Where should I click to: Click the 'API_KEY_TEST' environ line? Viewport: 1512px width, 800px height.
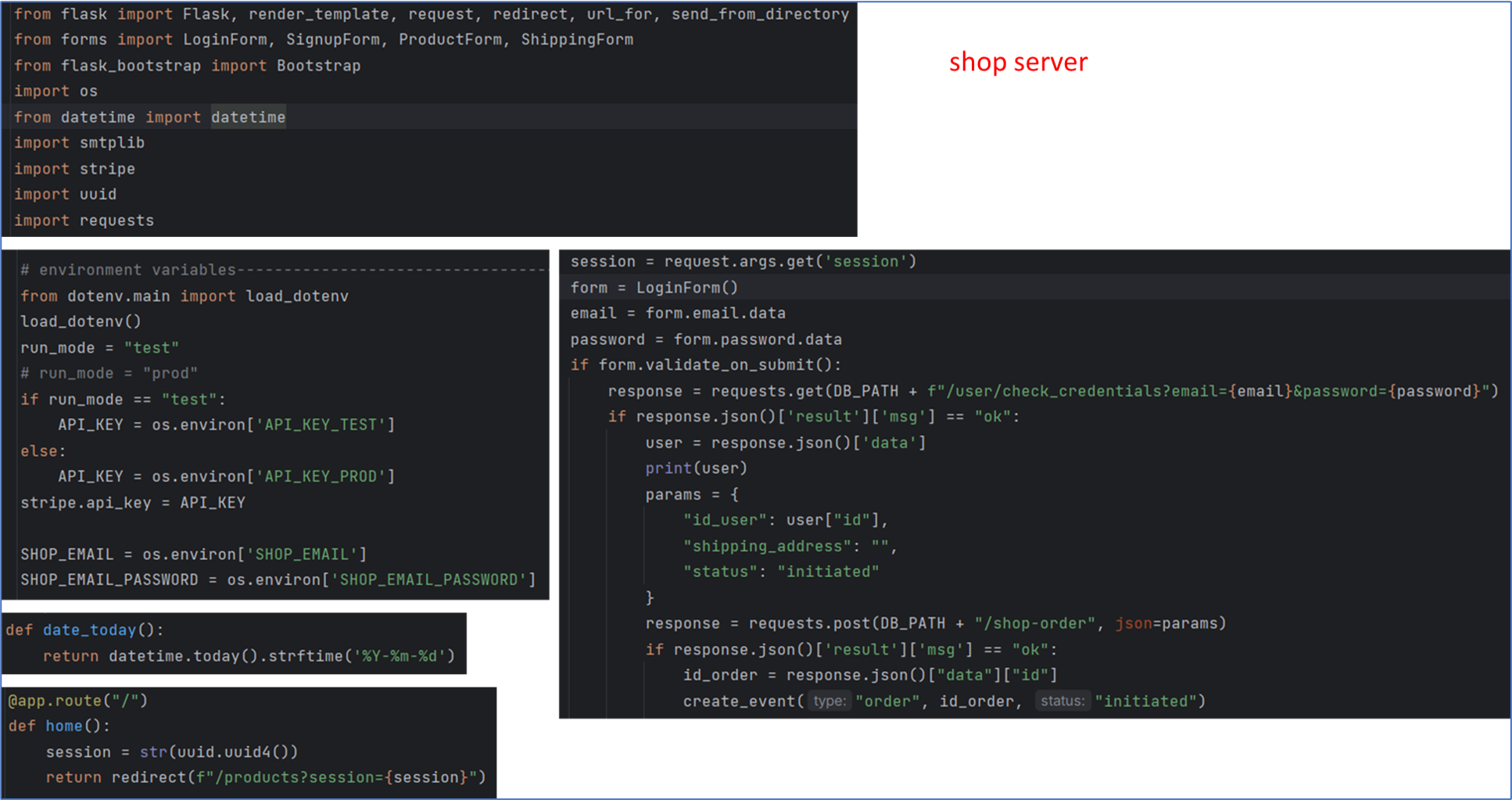pos(226,425)
